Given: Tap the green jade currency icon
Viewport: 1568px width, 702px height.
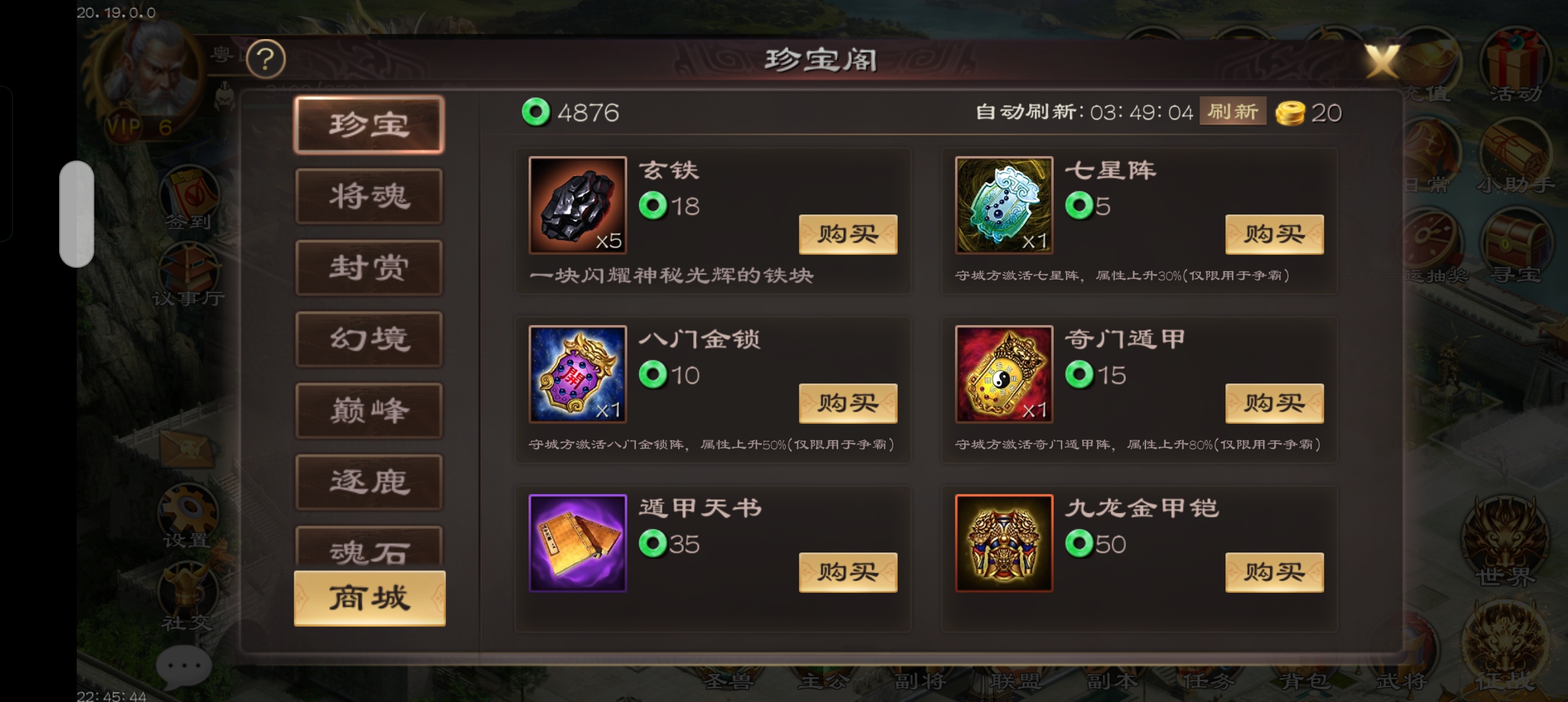Looking at the screenshot, I should point(536,112).
